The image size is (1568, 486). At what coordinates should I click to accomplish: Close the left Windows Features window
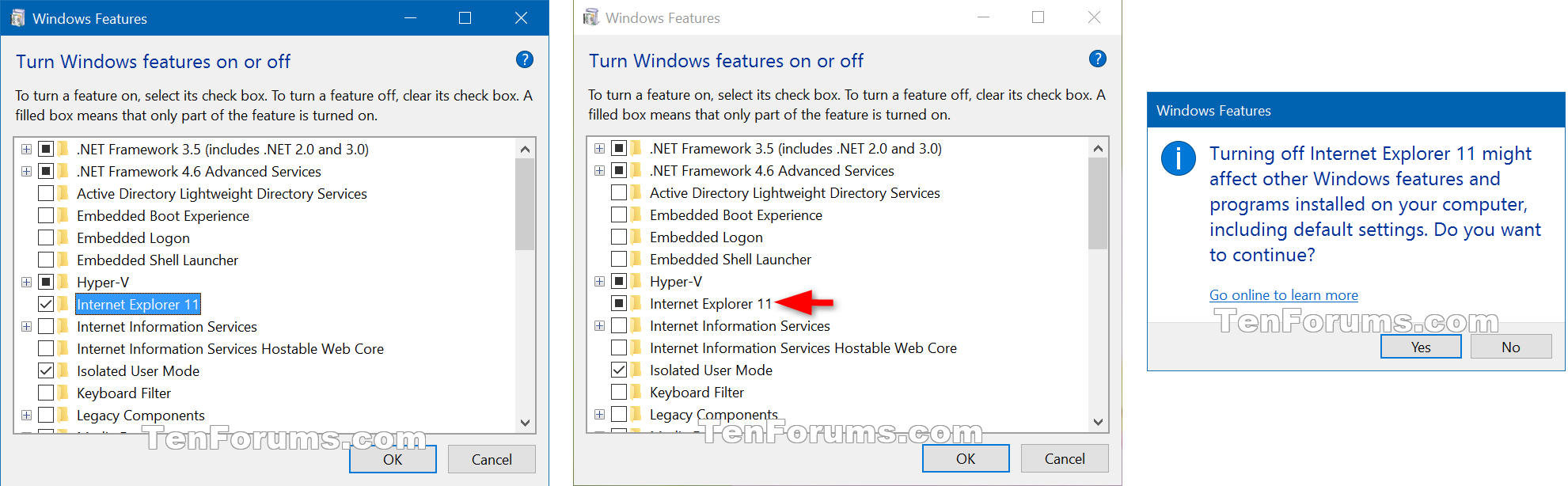click(x=521, y=17)
